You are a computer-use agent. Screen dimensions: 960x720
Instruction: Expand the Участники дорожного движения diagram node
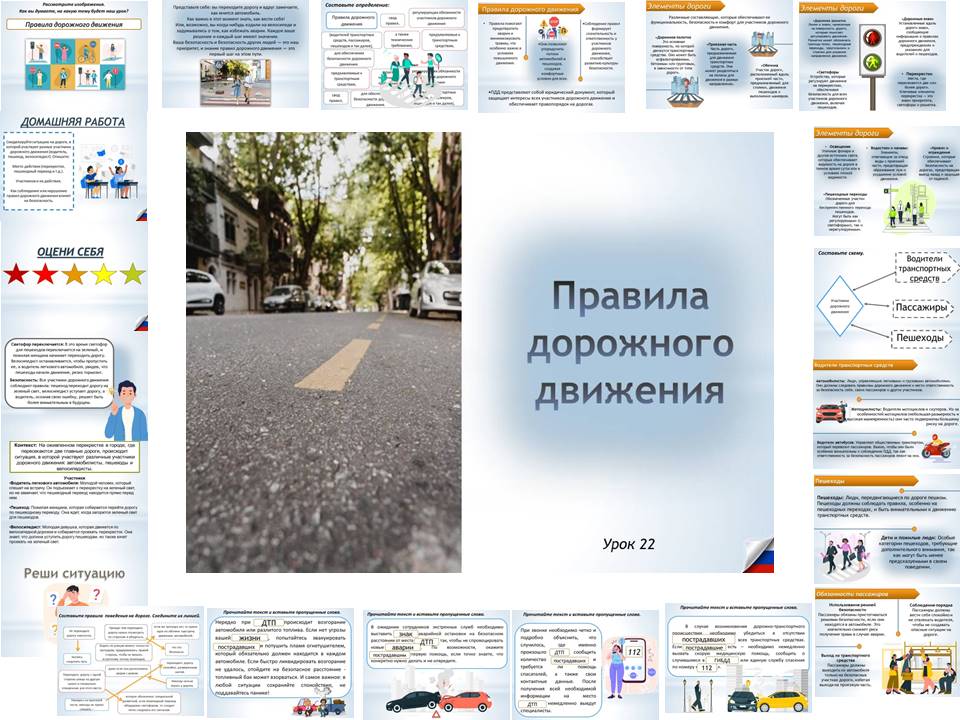(840, 306)
